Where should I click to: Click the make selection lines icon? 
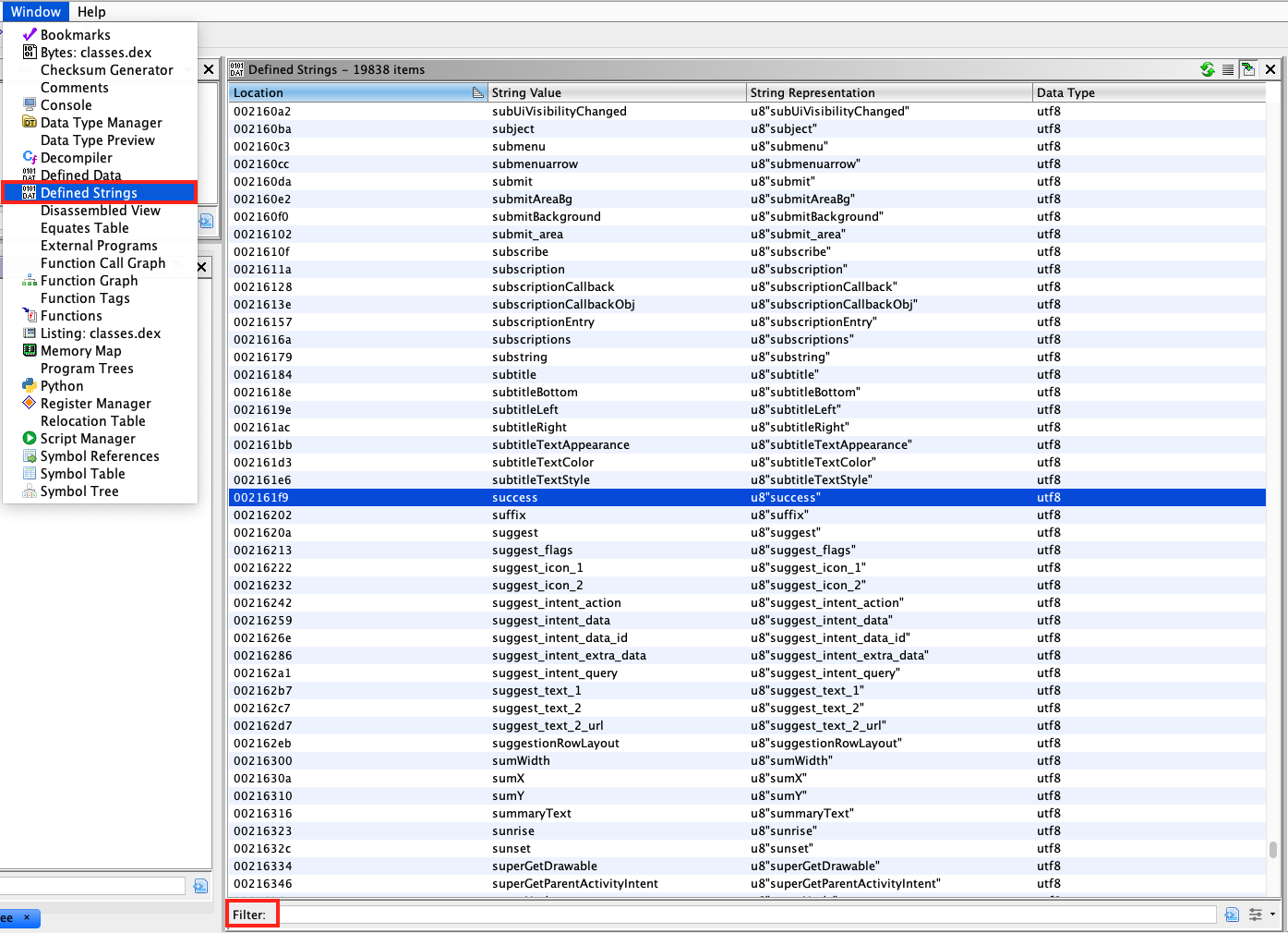tap(1228, 69)
